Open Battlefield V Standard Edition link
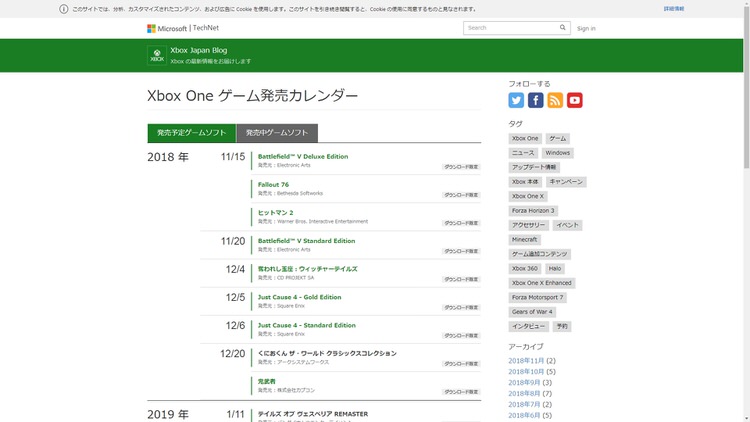The image size is (750, 422). [x=306, y=241]
